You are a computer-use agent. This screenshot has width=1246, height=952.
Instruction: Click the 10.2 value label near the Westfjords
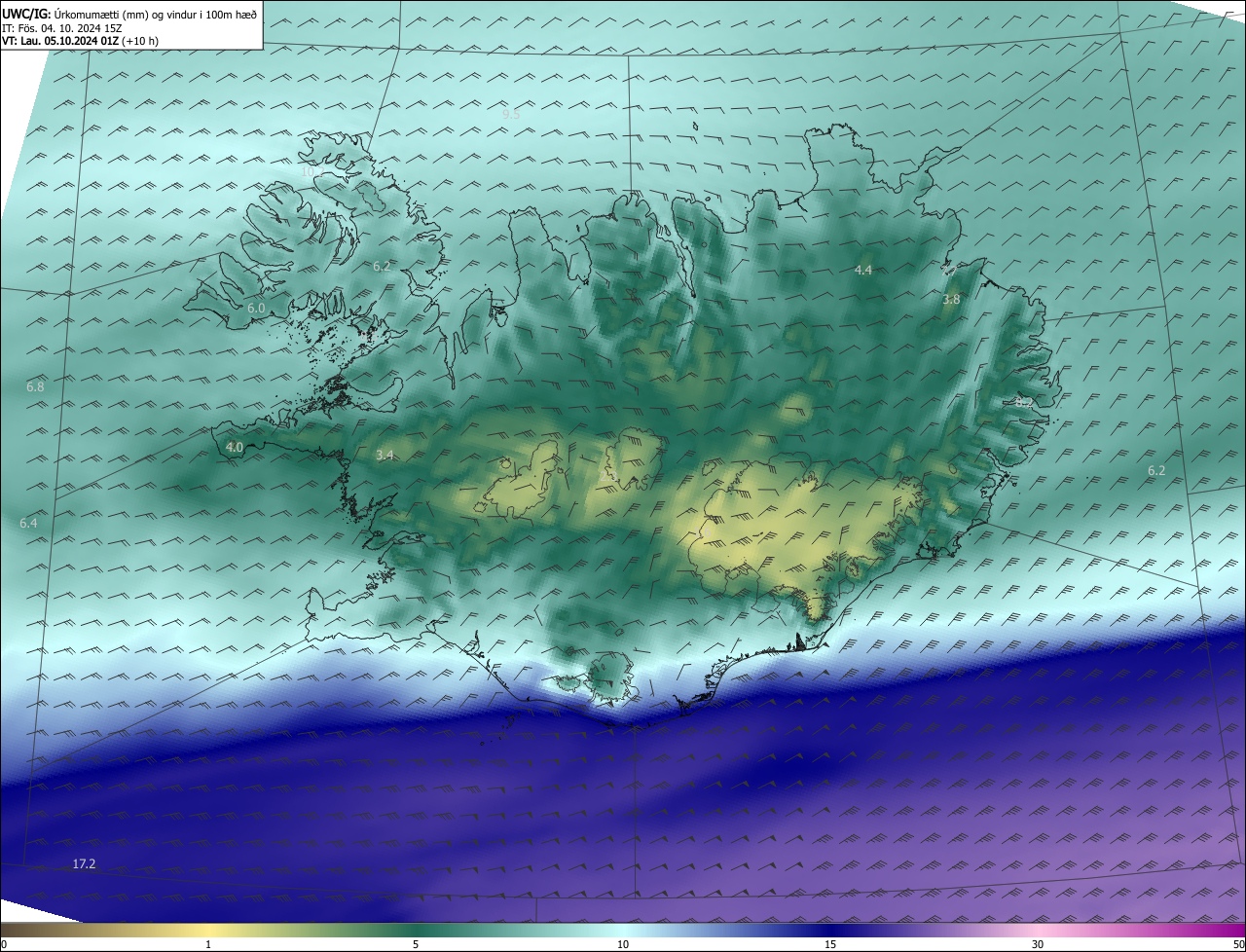(x=311, y=171)
